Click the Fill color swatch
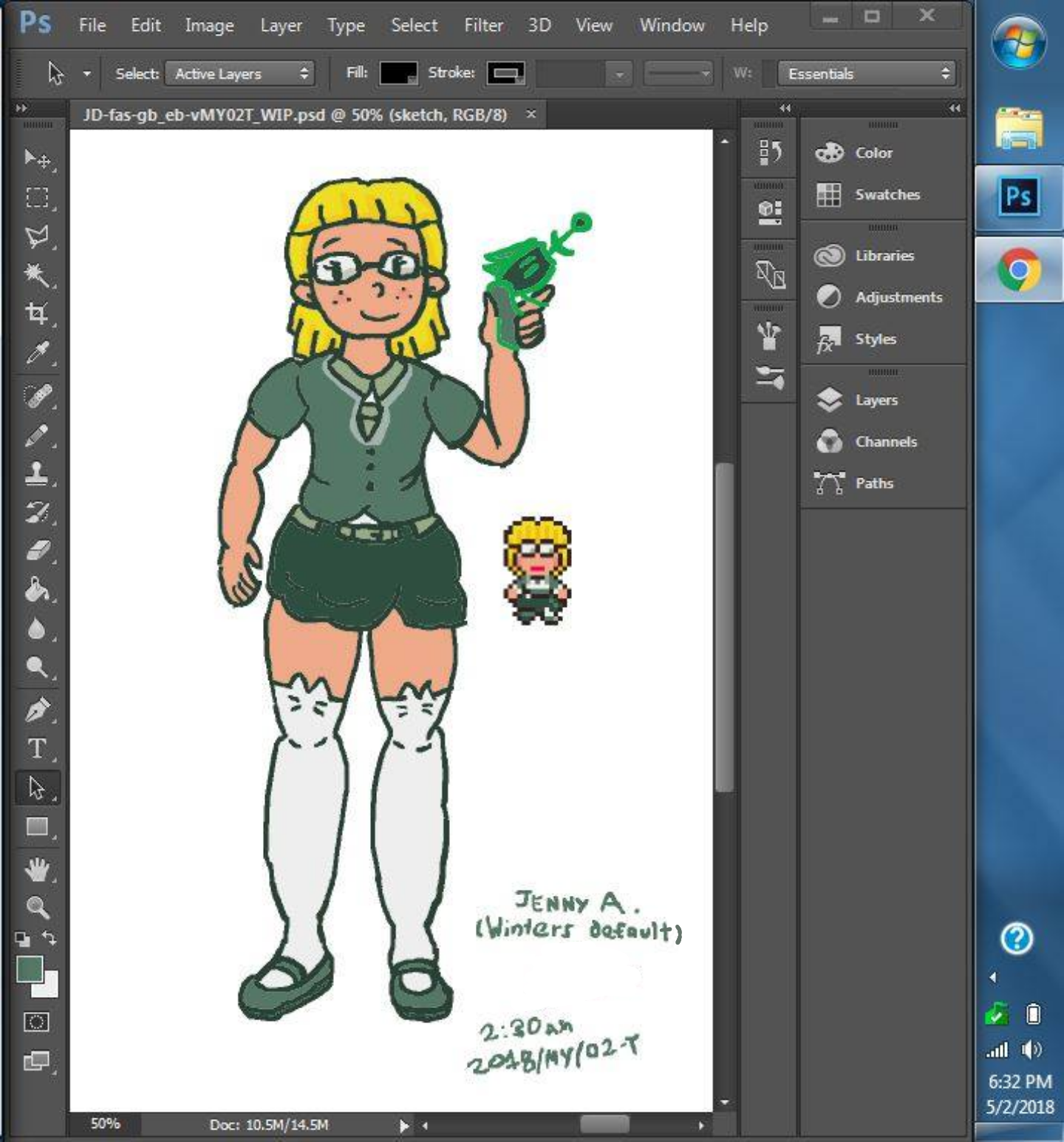This screenshot has width=1064, height=1142. 398,73
